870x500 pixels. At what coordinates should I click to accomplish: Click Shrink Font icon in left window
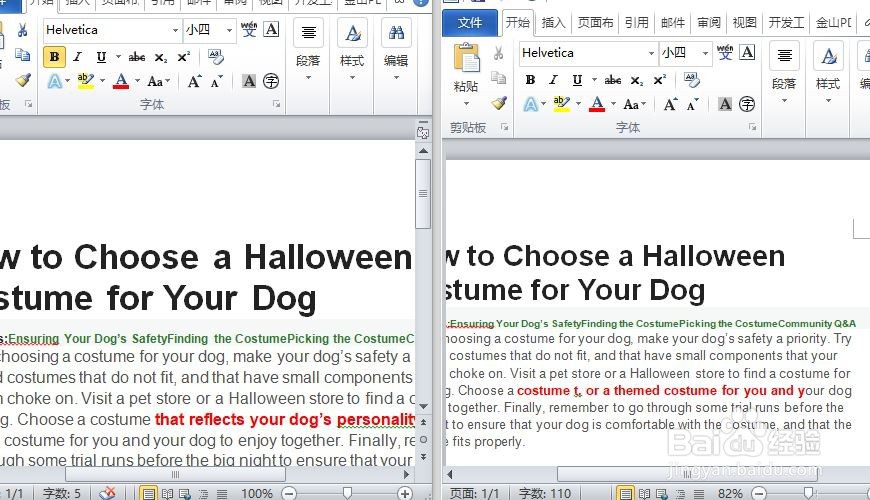(x=216, y=82)
